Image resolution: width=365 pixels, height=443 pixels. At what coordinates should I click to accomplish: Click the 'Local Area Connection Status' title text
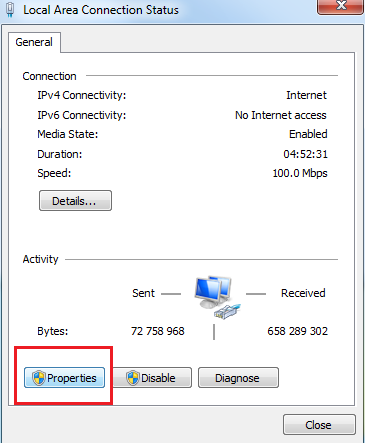pyautogui.click(x=101, y=10)
